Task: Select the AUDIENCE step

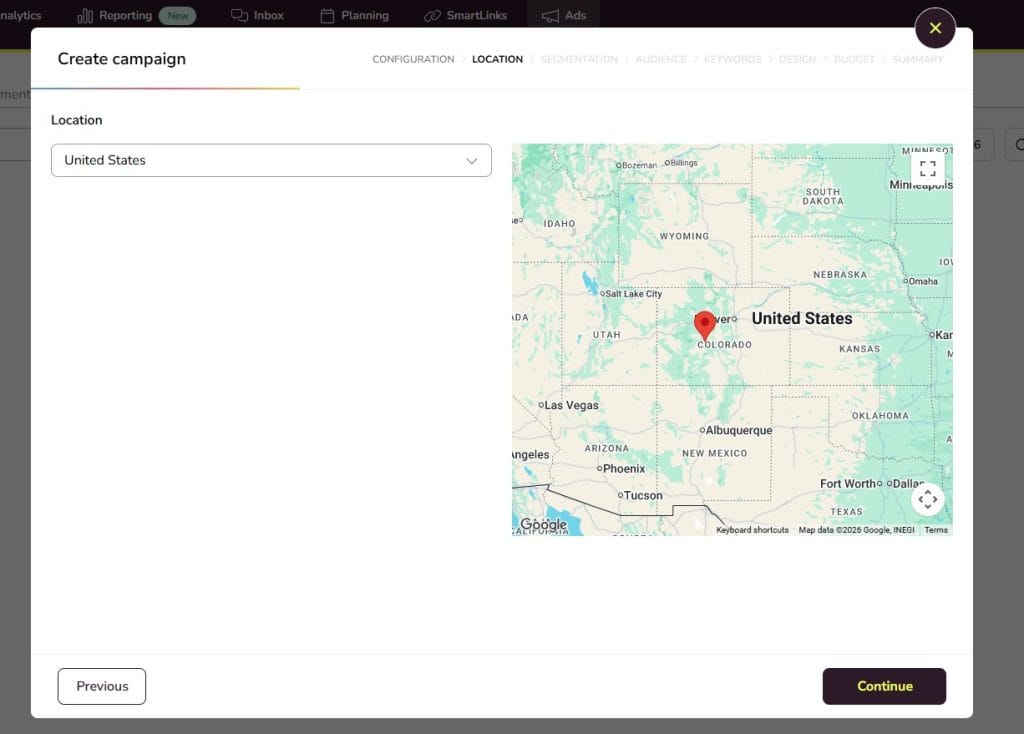Action: click(661, 59)
